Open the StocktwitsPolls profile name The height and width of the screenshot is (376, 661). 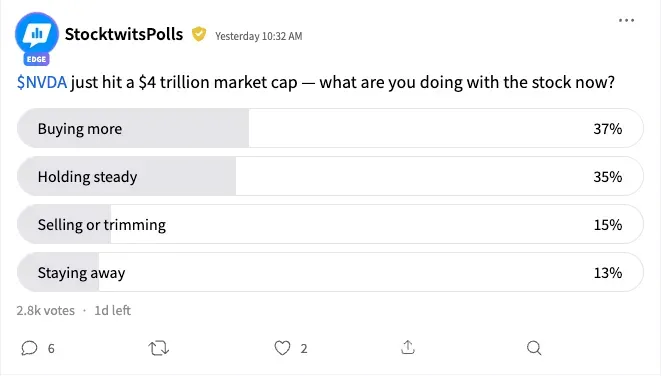click(x=124, y=34)
